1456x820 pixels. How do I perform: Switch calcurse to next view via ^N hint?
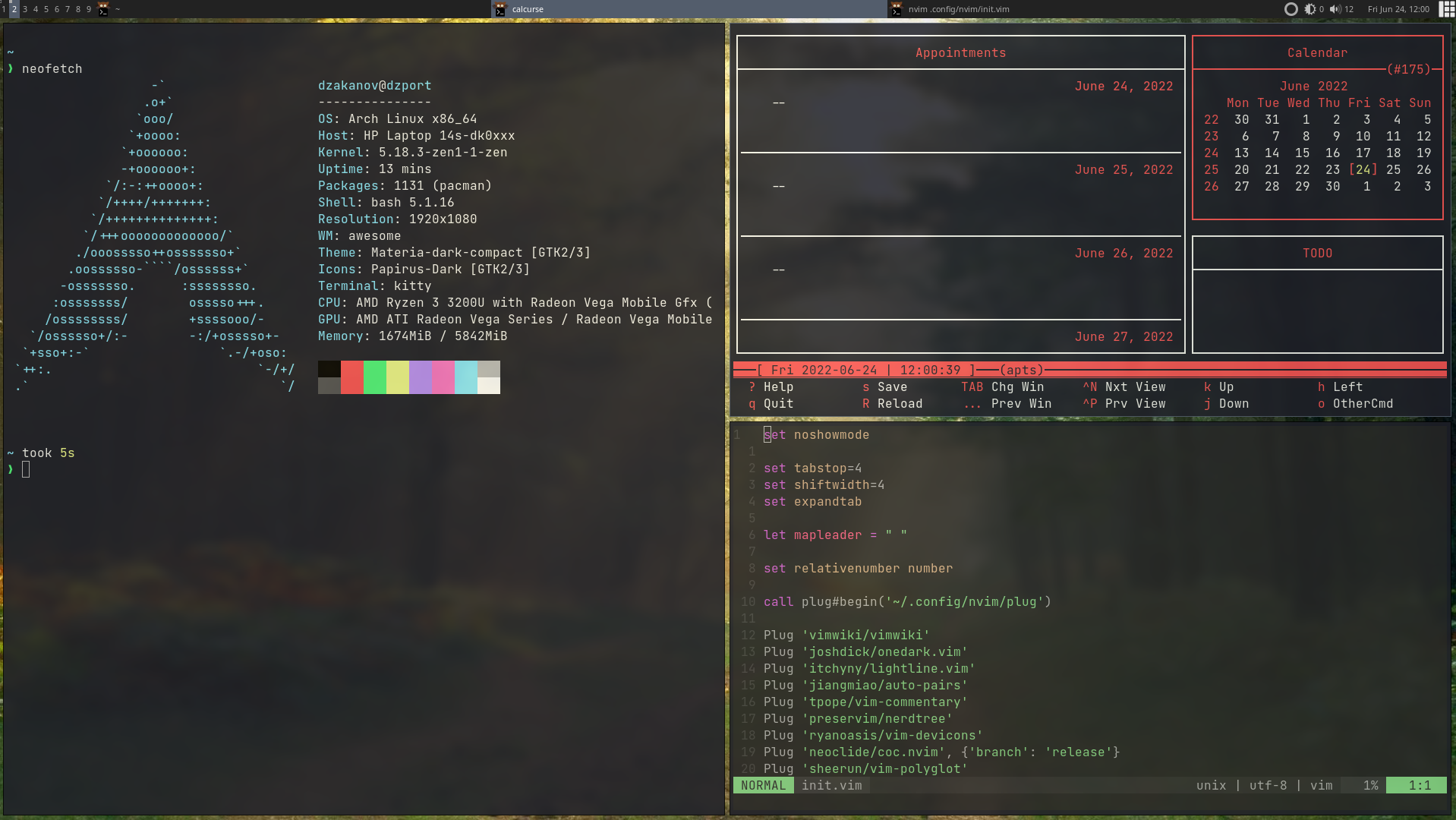coord(1124,386)
